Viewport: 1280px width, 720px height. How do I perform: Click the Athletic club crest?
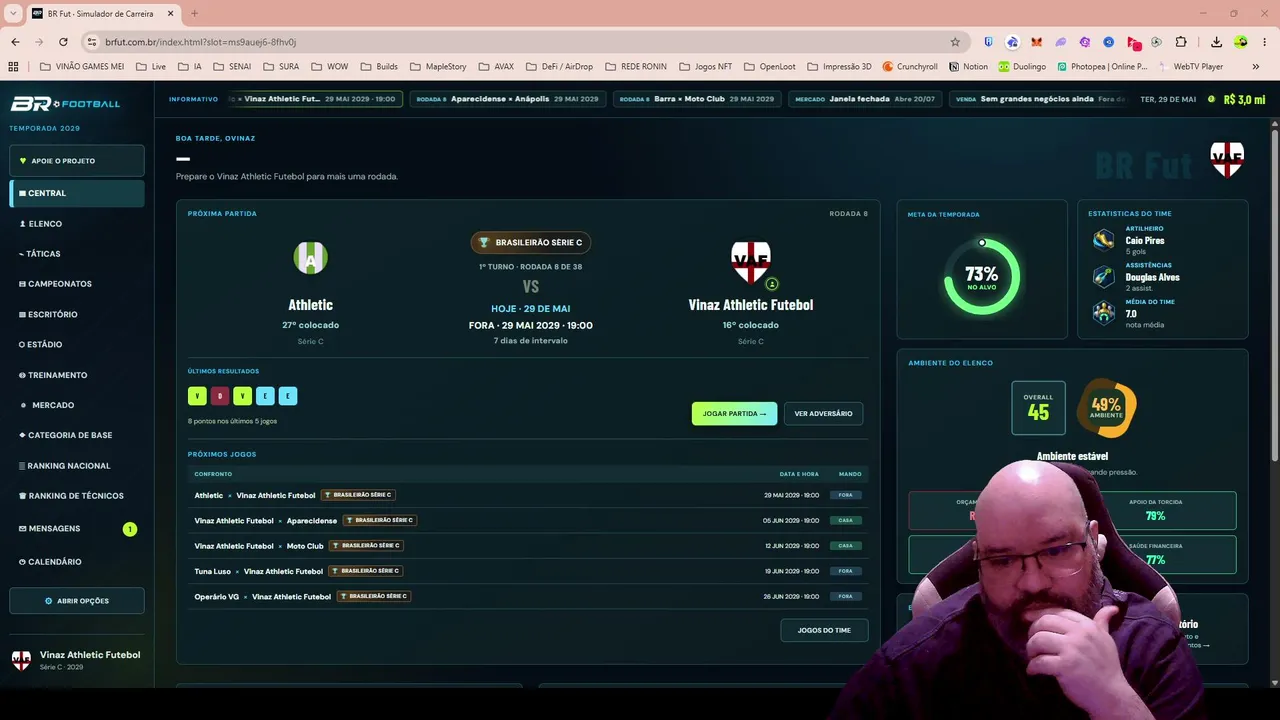(x=310, y=258)
